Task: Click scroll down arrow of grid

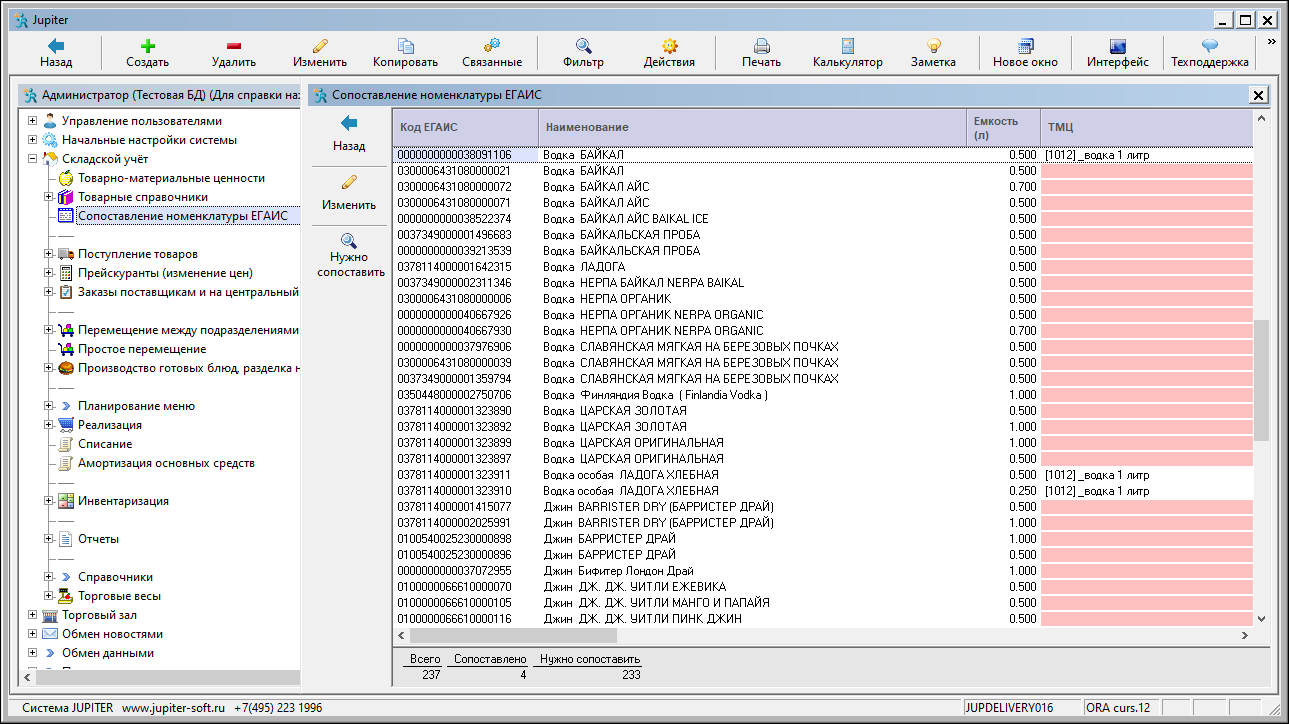Action: 1261,619
